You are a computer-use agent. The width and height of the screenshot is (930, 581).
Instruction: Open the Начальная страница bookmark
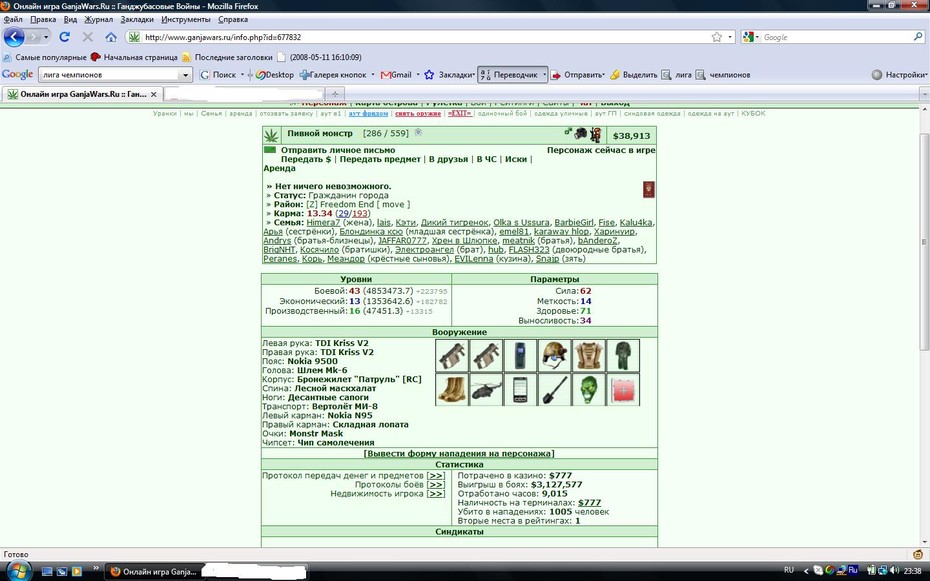[134, 58]
